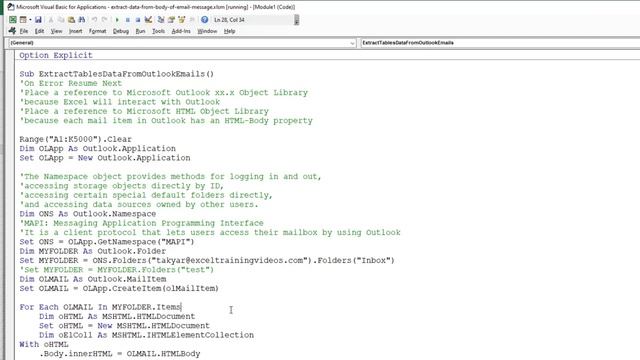Toggle Design Mode icon

pos(148,20)
